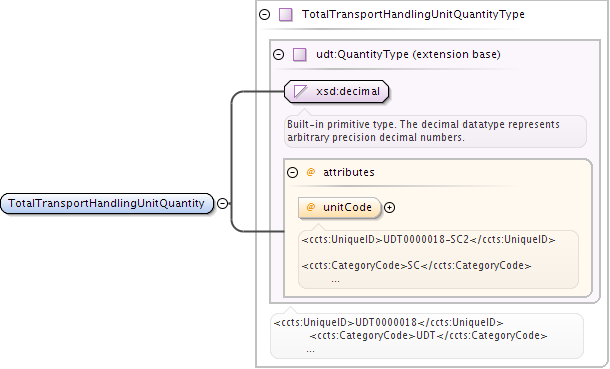Click the CategoryCode UDT annotation line

click(x=428, y=336)
